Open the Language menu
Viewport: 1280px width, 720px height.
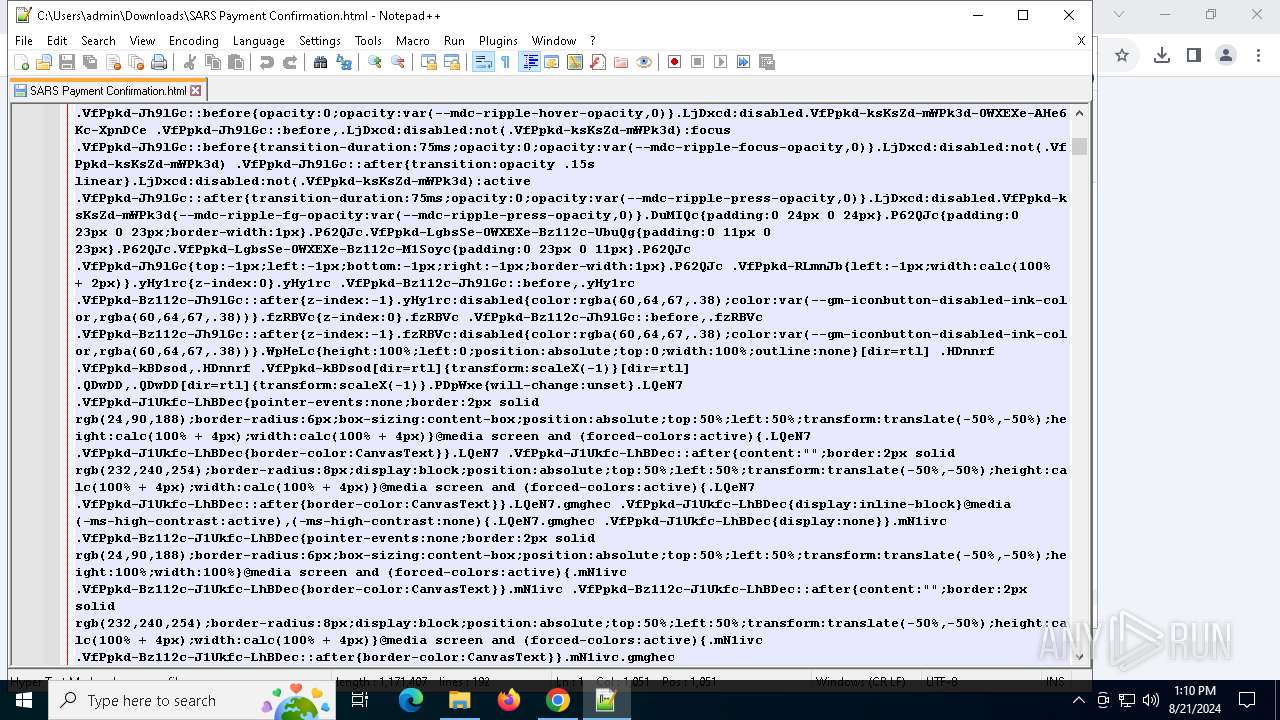[x=259, y=41]
